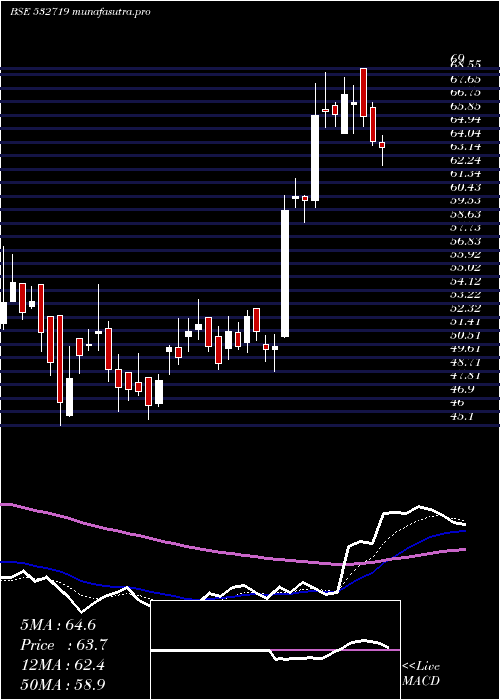Select the 50MA : 58.9 value
The width and height of the screenshot is (500, 700).
click(x=63, y=684)
